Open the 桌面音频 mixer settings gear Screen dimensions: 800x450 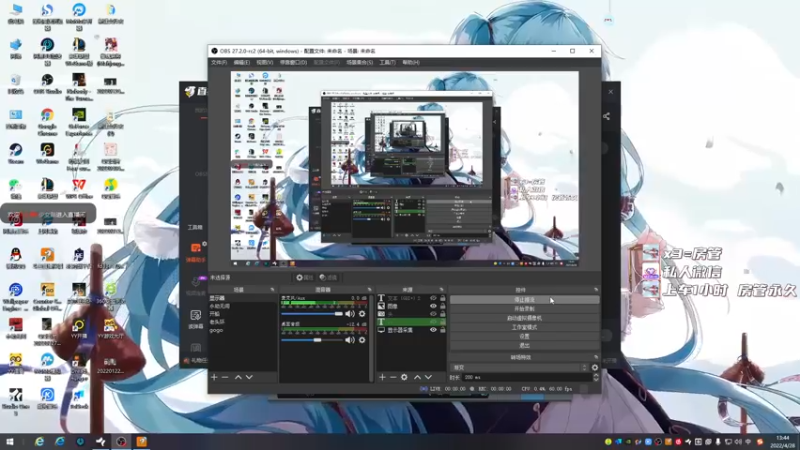click(362, 340)
